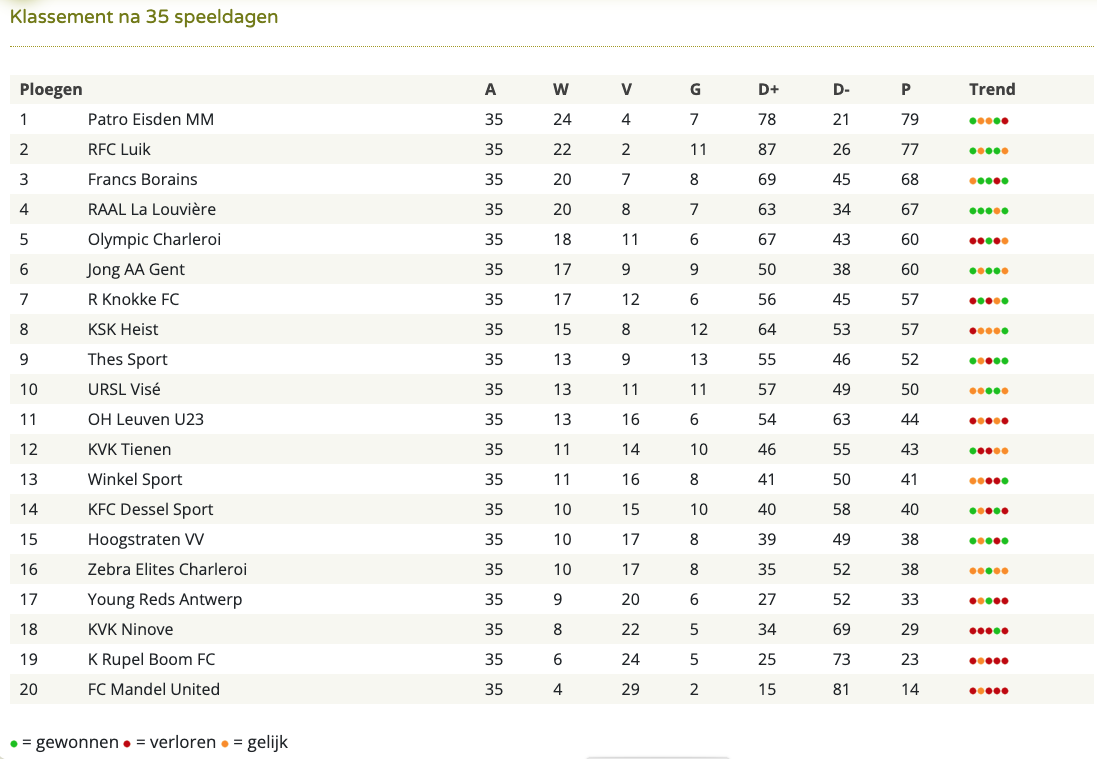
Task: Click the D+ column header
Action: 768,90
